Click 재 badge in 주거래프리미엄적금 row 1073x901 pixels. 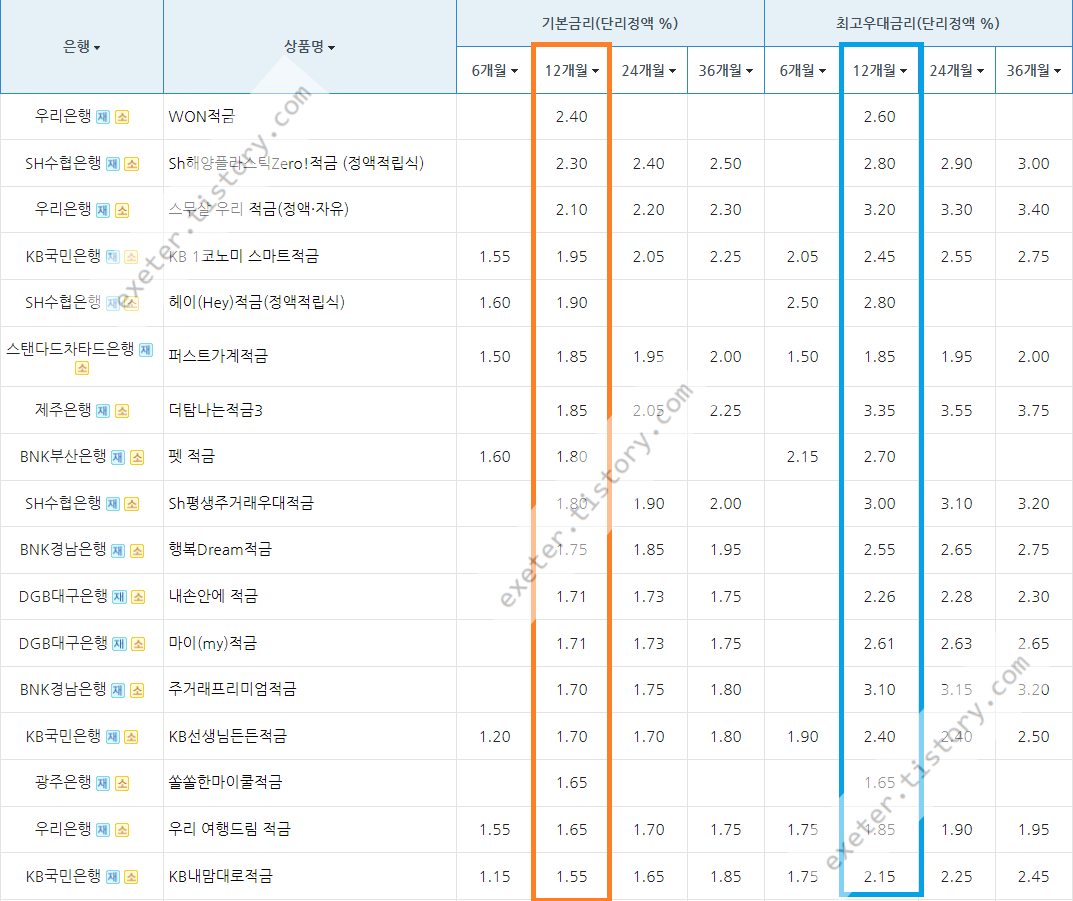(x=118, y=690)
